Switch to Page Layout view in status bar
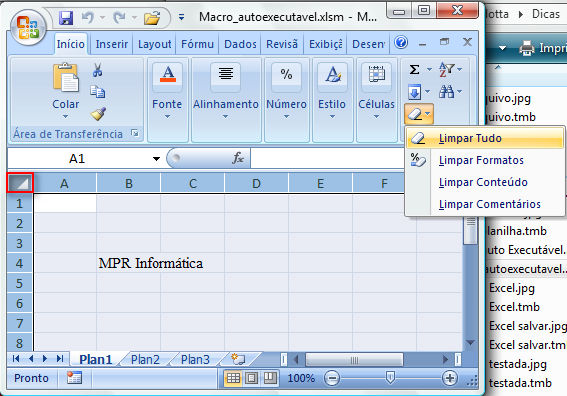This screenshot has height=396, width=567. click(x=252, y=378)
